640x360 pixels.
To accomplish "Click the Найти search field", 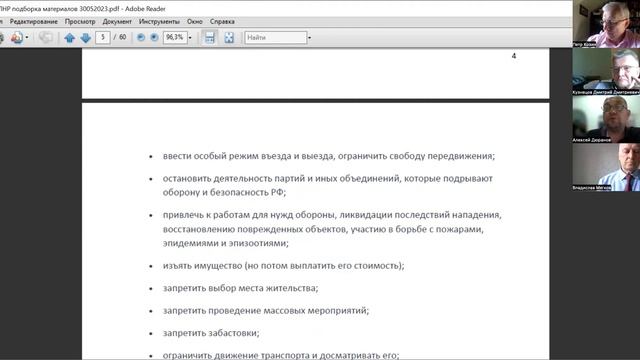I will [x=276, y=38].
